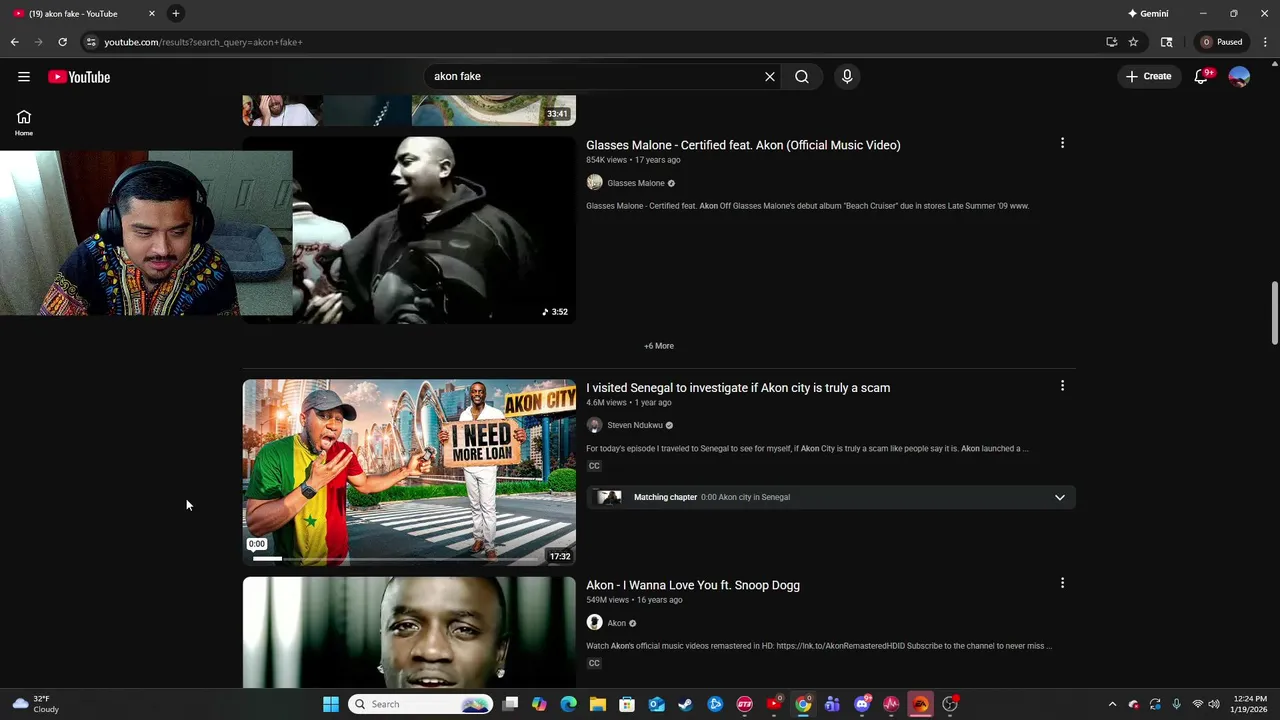1280x720 pixels.
Task: Open Outlook from taskbar
Action: click(x=656, y=704)
